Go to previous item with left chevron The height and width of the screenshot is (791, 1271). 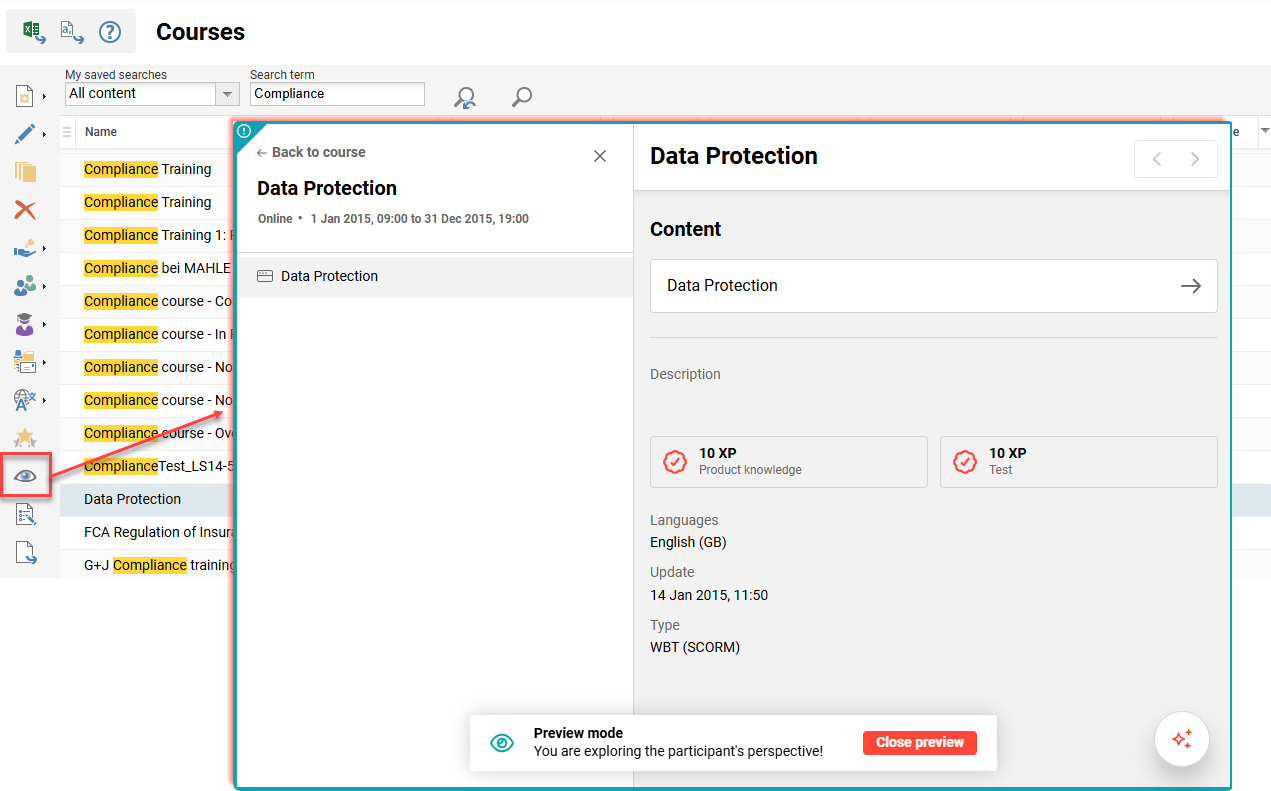point(1157,159)
